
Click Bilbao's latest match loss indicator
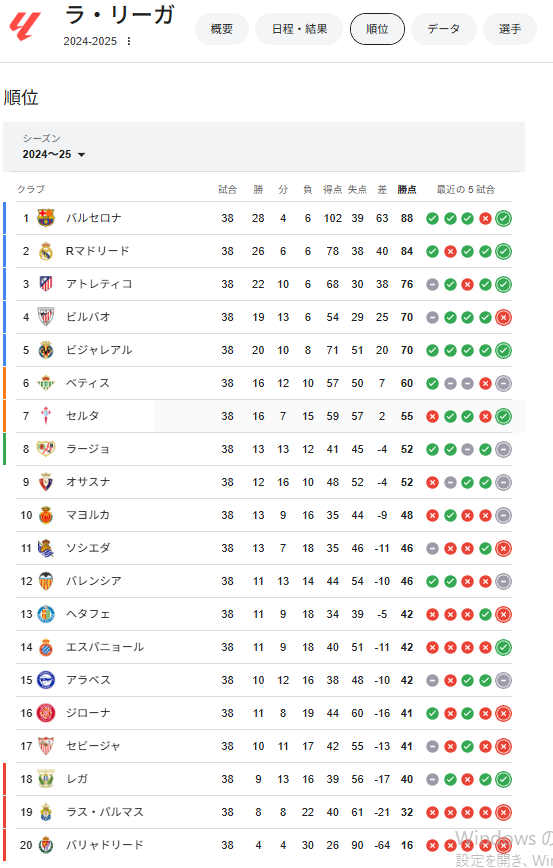pos(503,317)
